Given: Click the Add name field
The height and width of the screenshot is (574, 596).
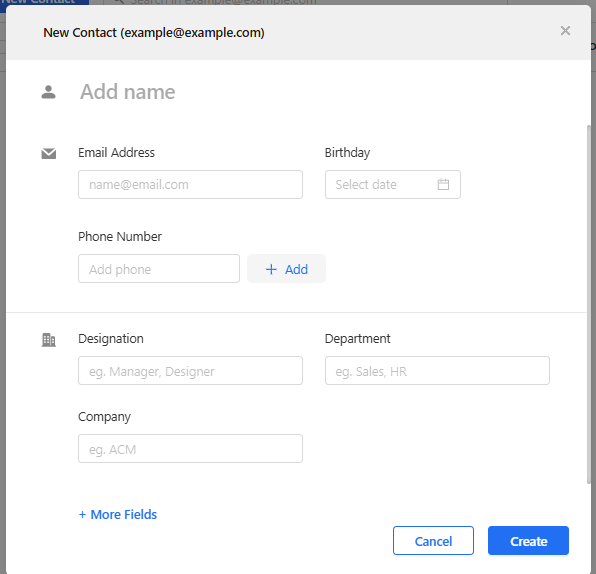Looking at the screenshot, I should (x=128, y=92).
